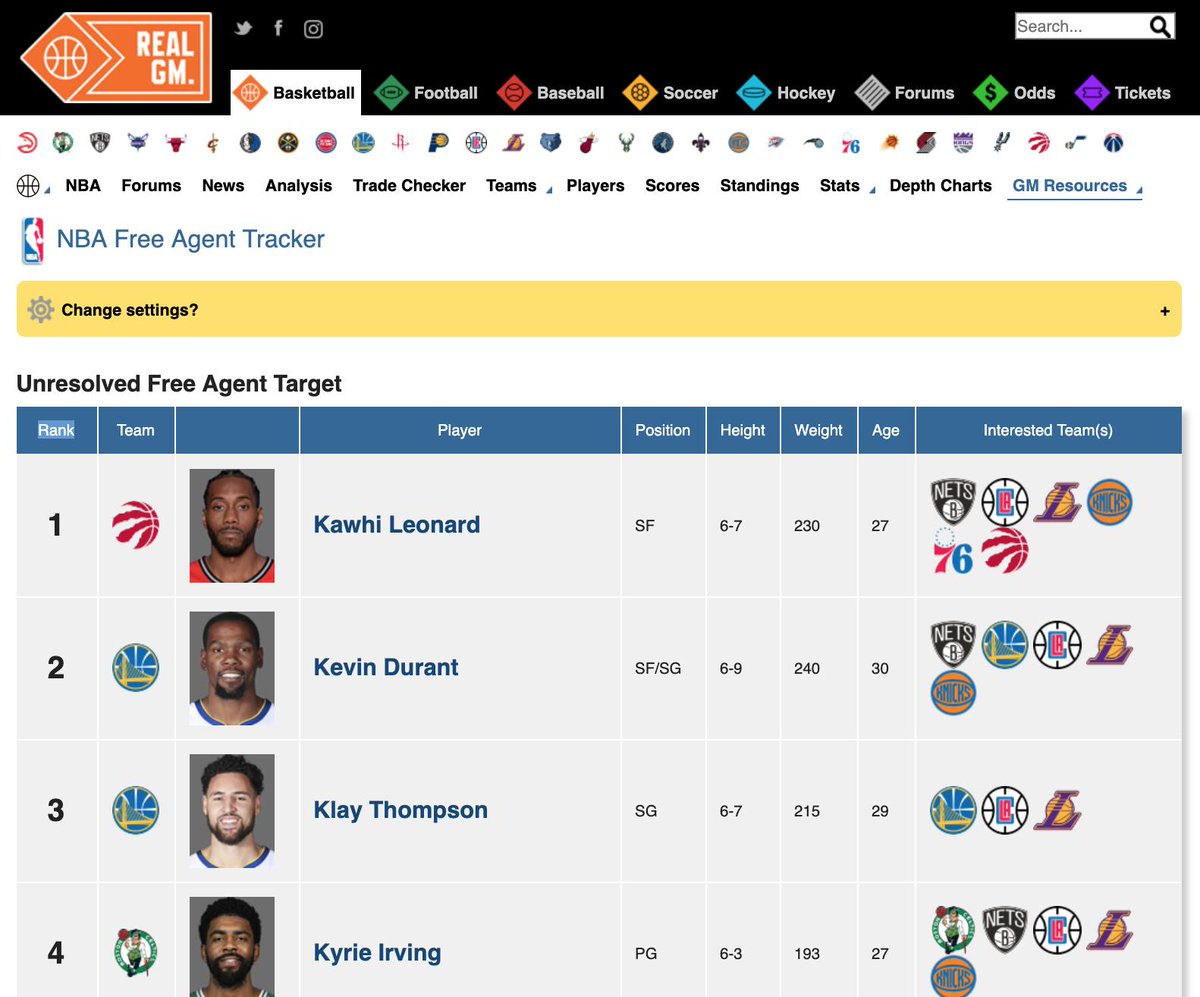Click Atlanta Hawks logo in team strip
Image resolution: width=1200 pixels, height=997 pixels.
(x=27, y=143)
